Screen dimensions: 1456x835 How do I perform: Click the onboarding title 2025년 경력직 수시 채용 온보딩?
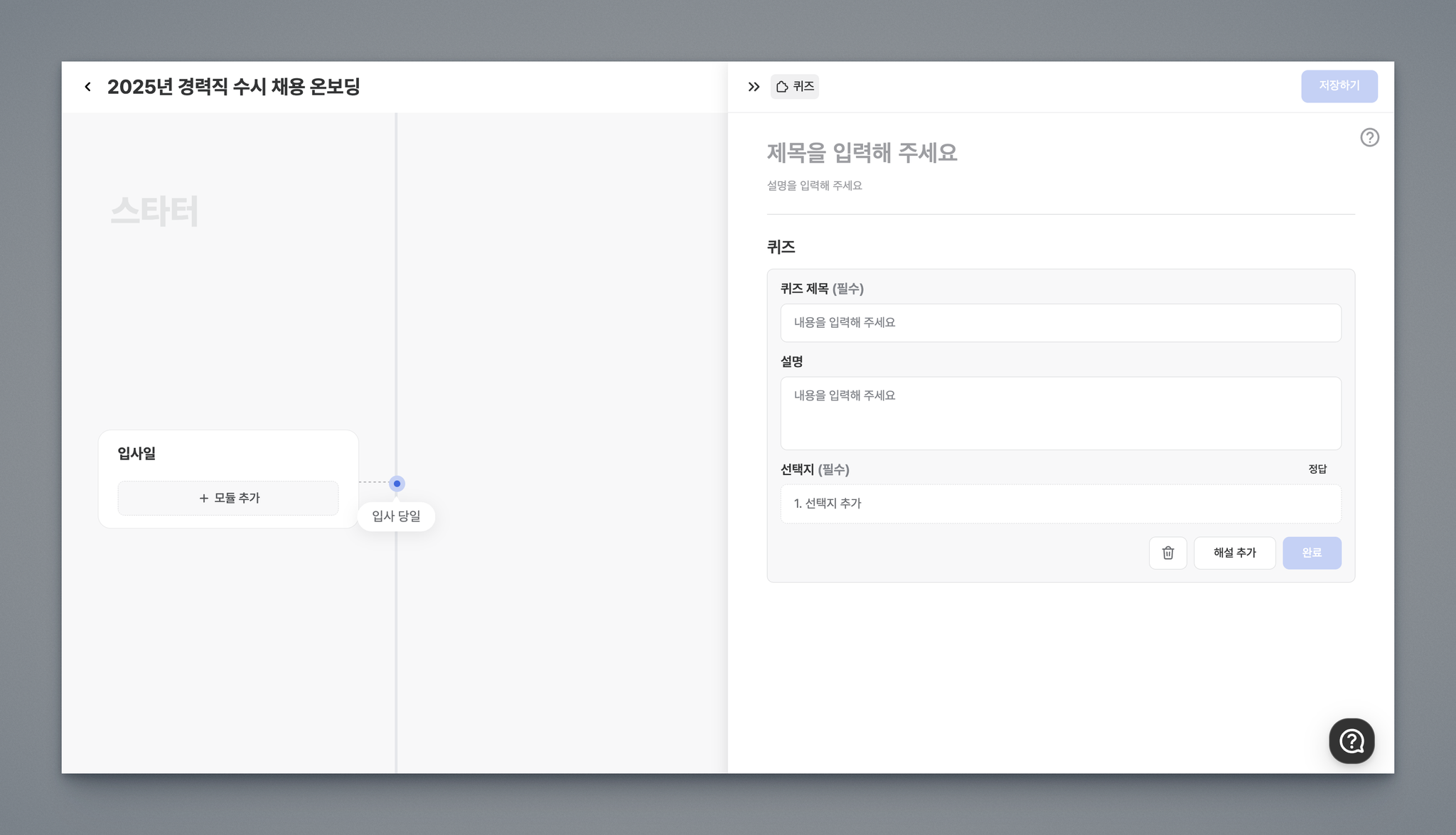click(233, 87)
